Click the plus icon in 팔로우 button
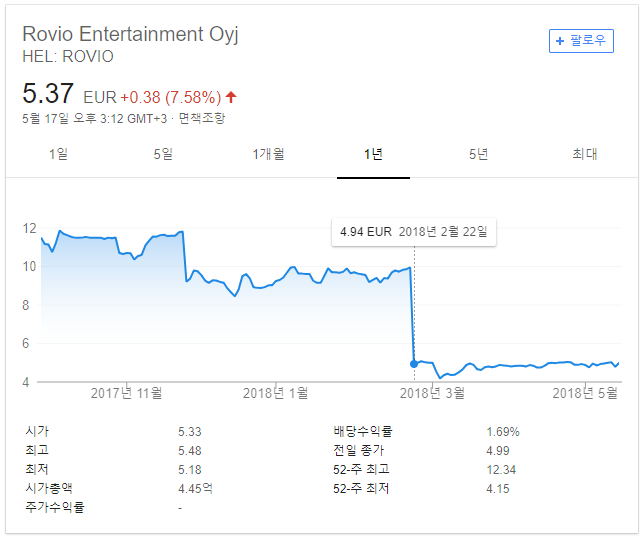 (x=559, y=41)
